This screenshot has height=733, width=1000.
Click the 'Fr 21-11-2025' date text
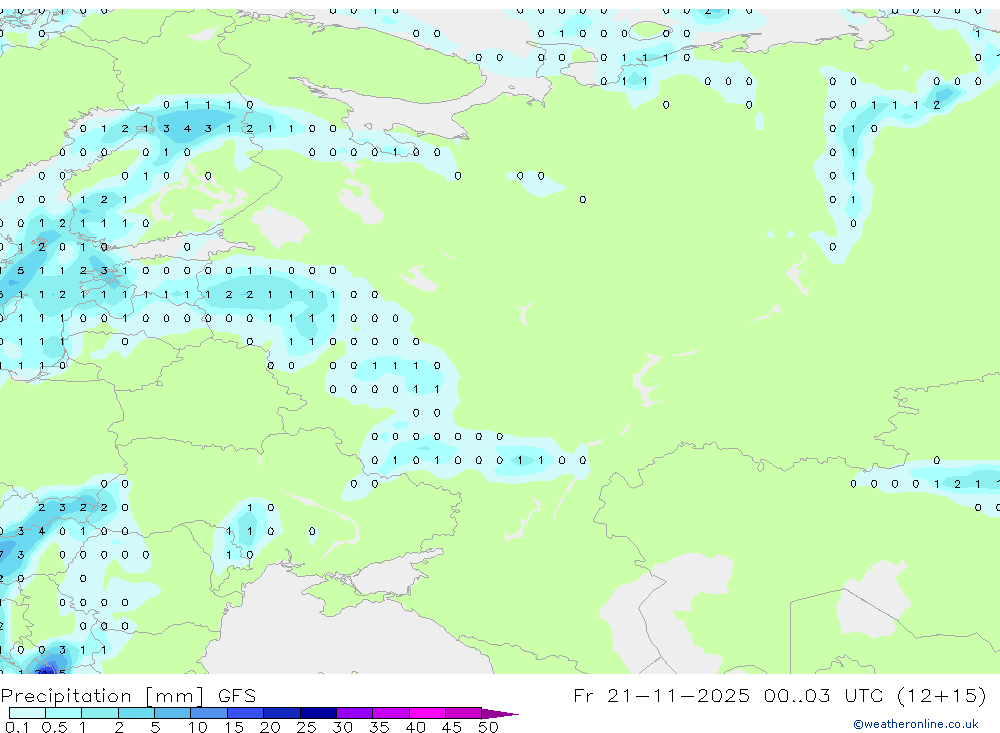661,695
